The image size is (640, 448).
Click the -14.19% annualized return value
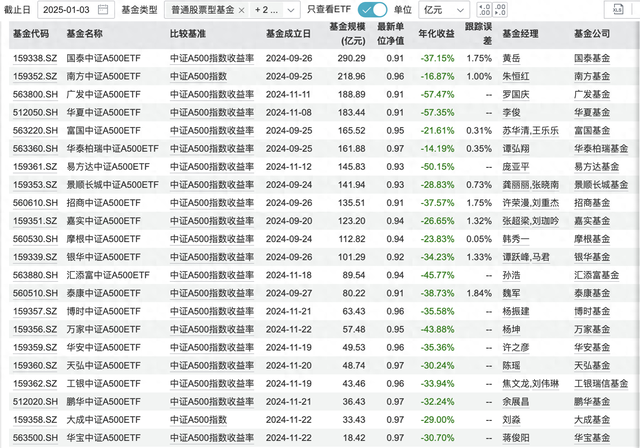pos(437,149)
